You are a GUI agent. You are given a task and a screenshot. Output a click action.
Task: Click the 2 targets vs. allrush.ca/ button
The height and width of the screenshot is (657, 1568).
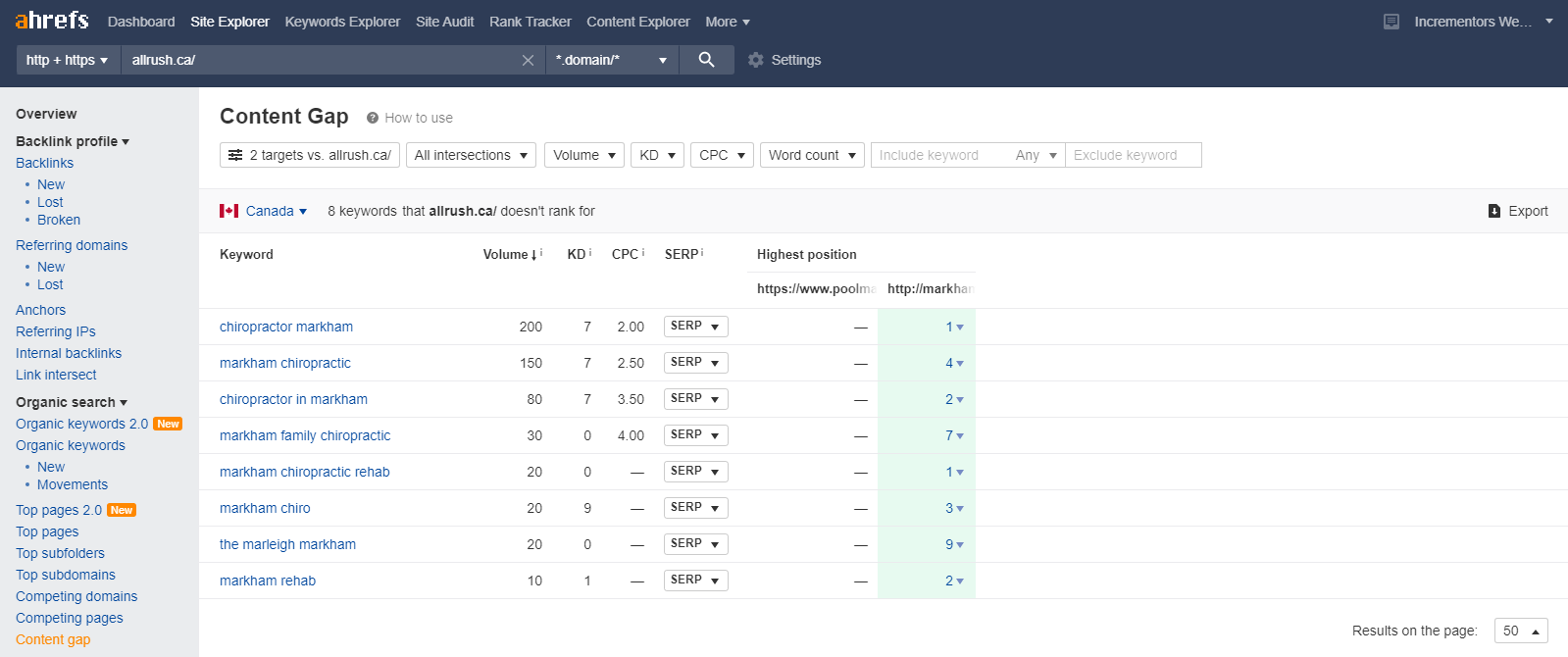(x=310, y=155)
